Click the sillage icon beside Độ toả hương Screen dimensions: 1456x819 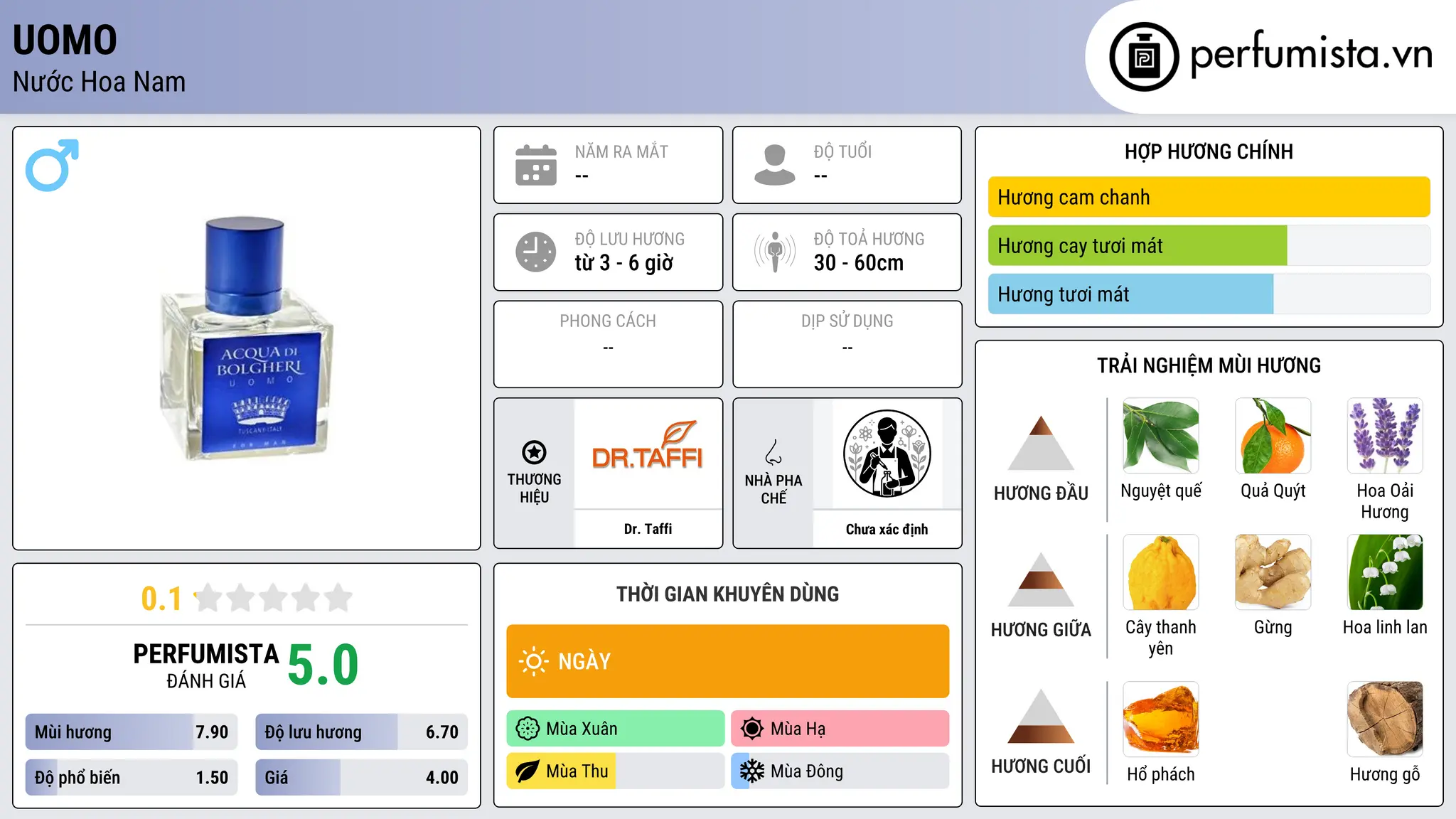pyautogui.click(x=775, y=252)
